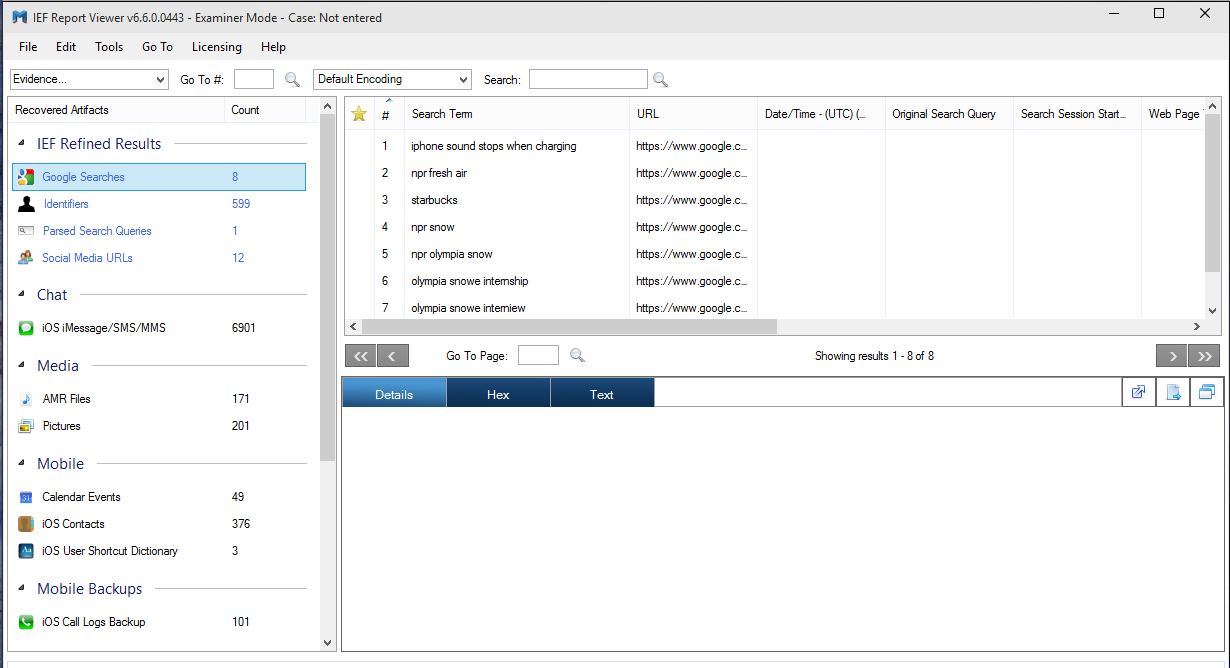Collapse the Mobile Backups category

coord(21,589)
